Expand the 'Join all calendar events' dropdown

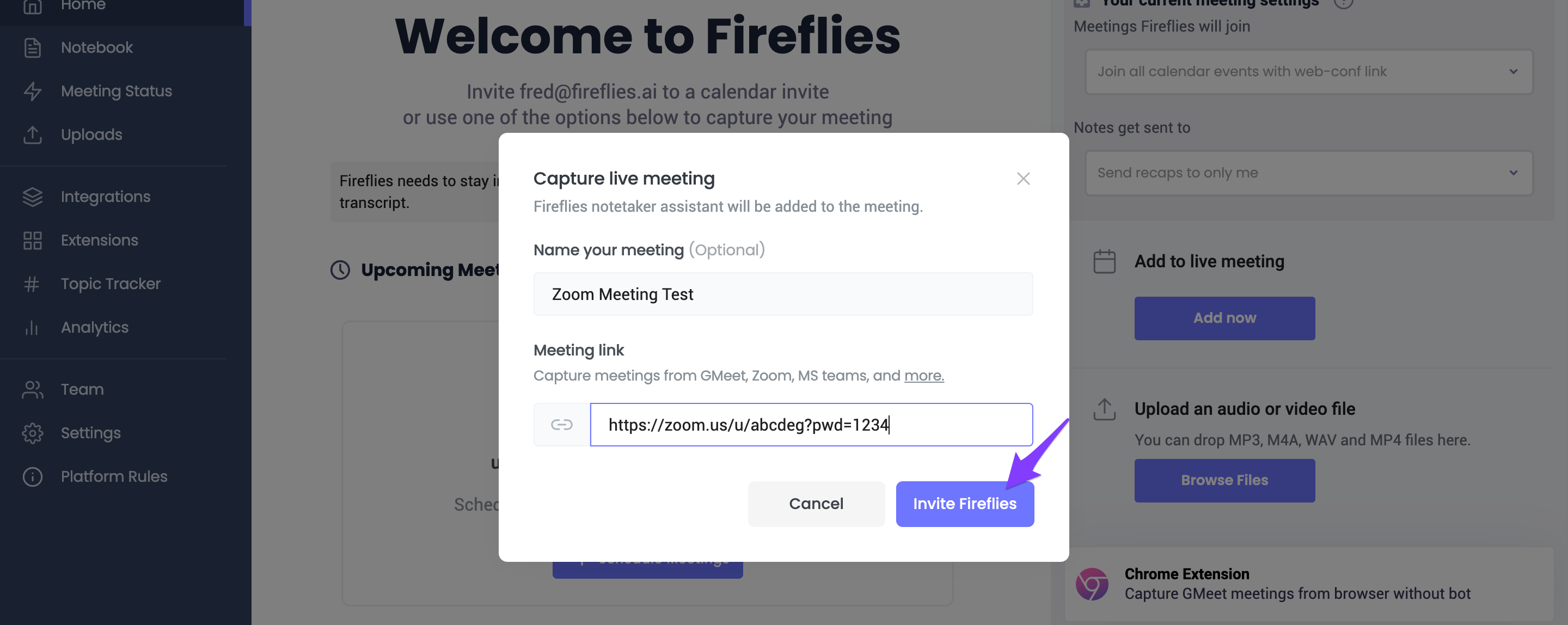click(1309, 72)
